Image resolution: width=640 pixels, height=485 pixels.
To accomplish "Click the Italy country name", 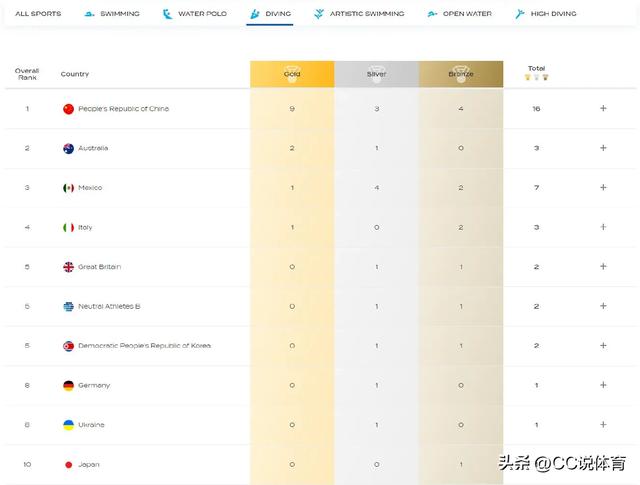I will 85,227.
